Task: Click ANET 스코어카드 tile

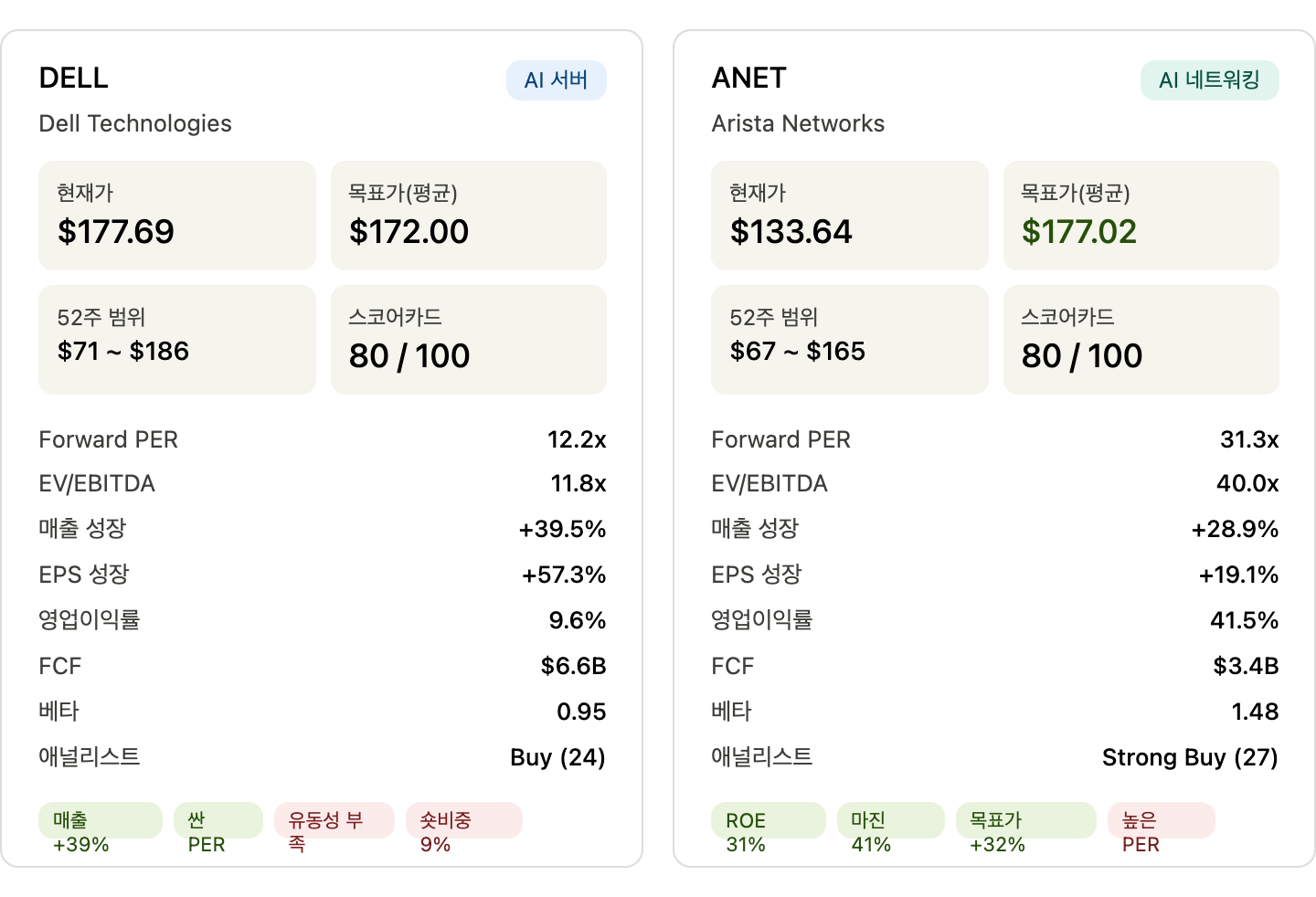Action: pyautogui.click(x=1141, y=340)
